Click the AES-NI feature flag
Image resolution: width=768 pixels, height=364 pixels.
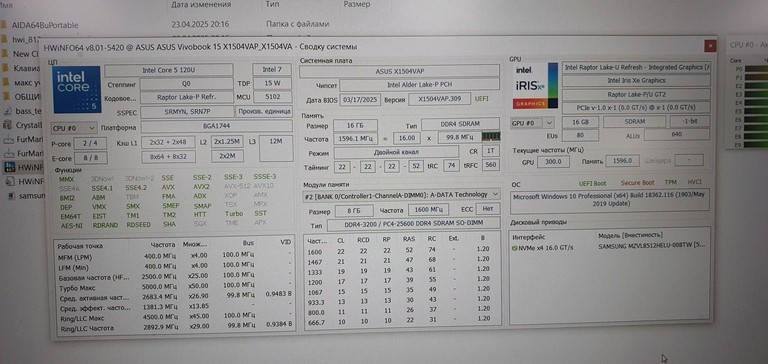pyautogui.click(x=72, y=225)
